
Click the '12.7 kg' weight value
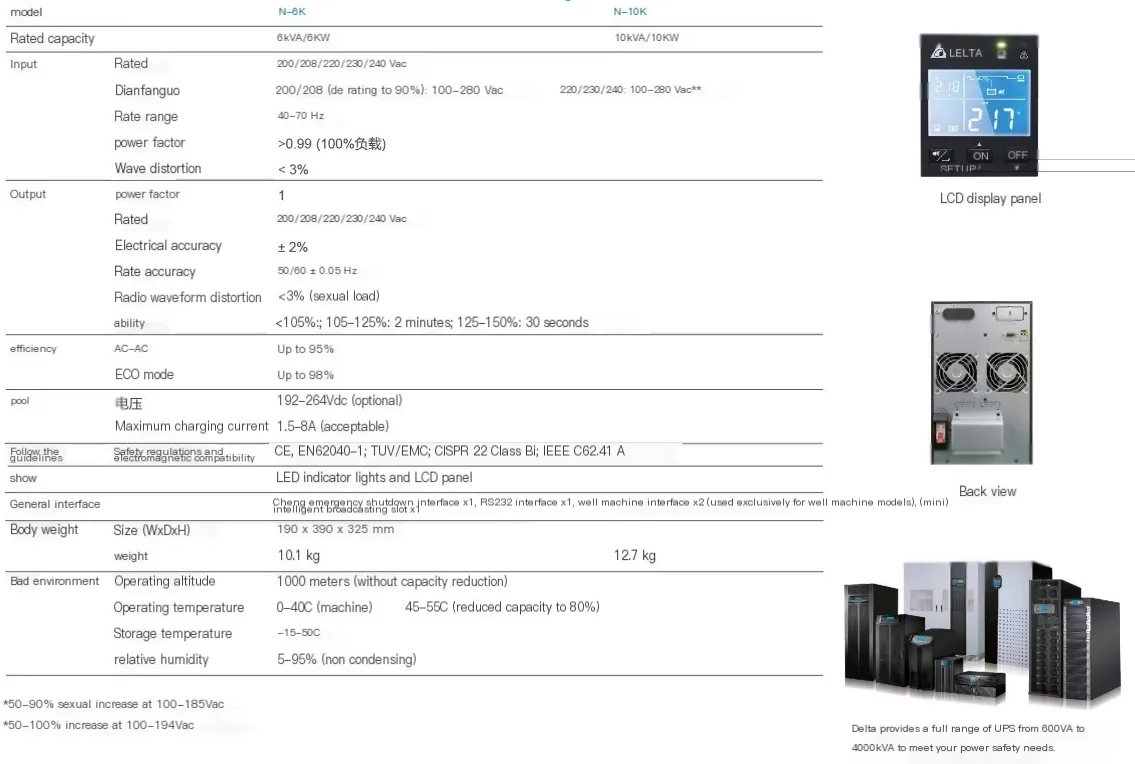coord(635,555)
